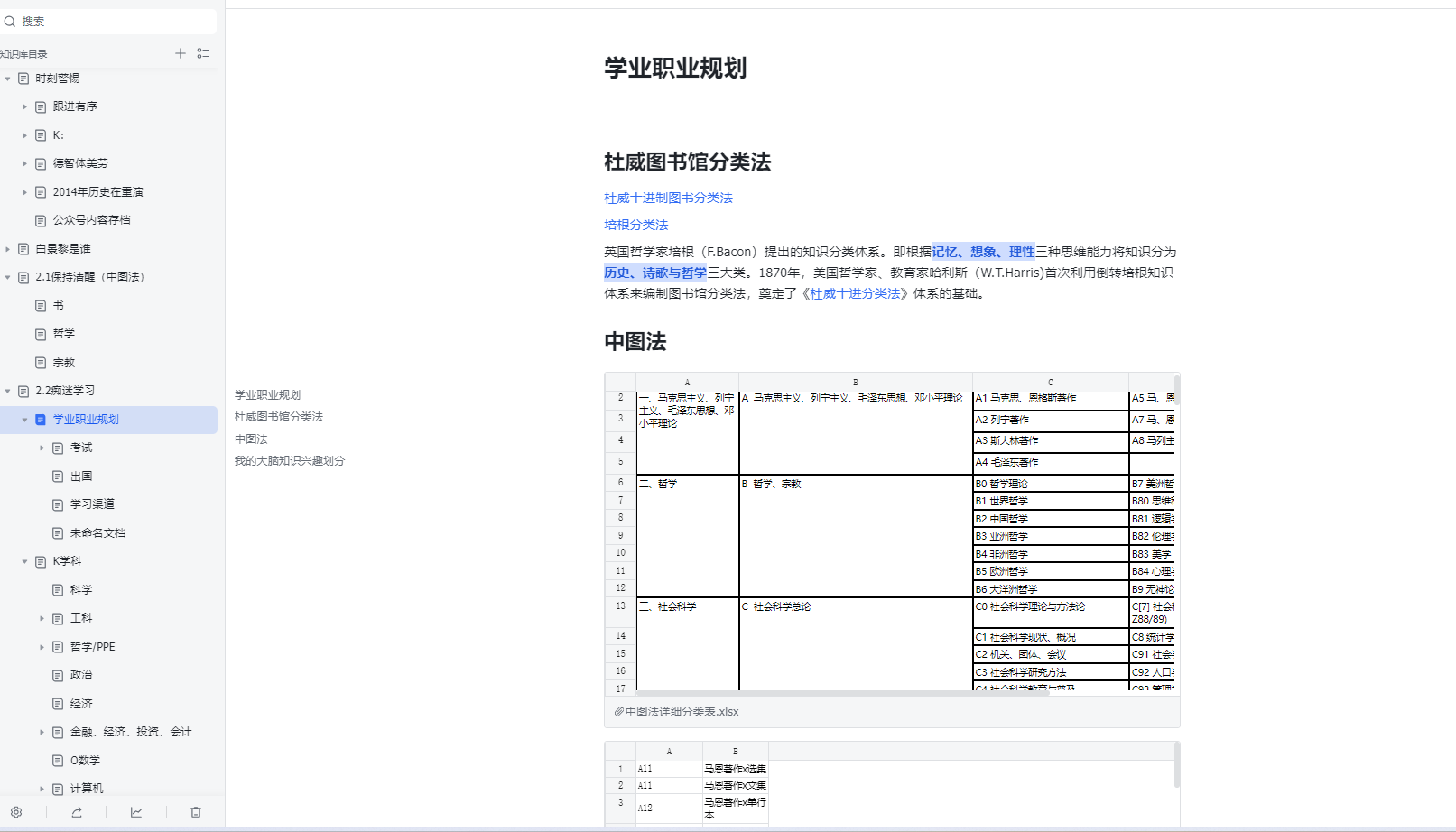The height and width of the screenshot is (832, 1456).
Task: Click the add new document plus icon
Action: (181, 53)
